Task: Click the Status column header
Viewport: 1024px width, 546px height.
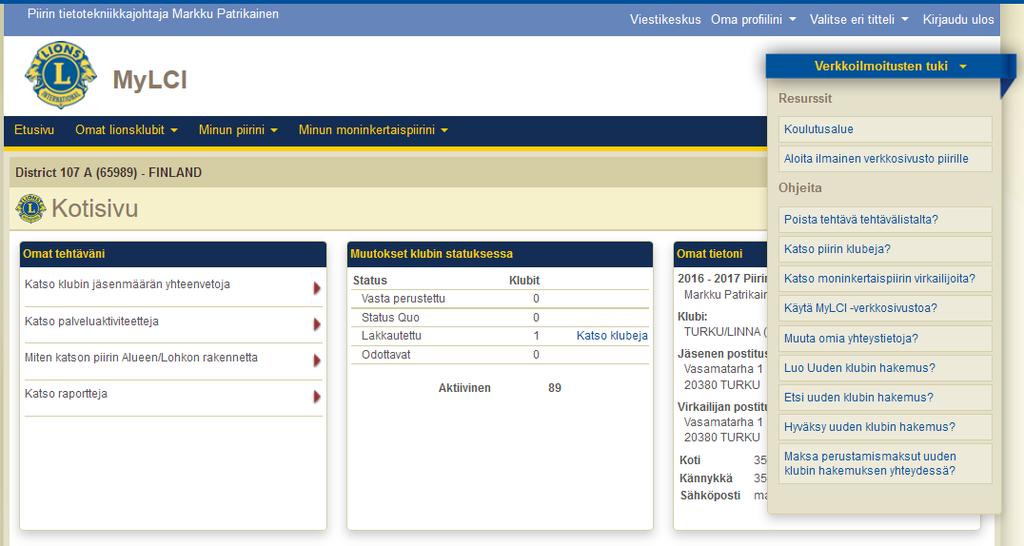Action: [370, 280]
